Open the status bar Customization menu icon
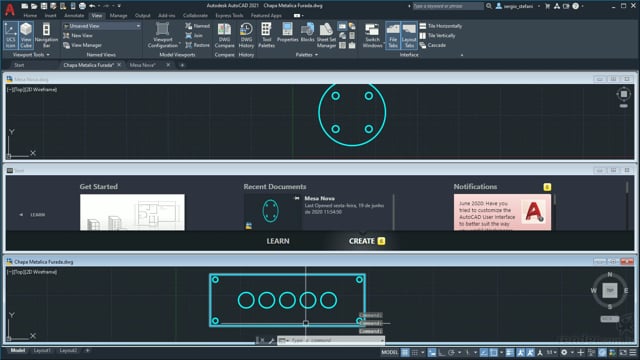Viewport: 640px width, 360px height. point(633,352)
